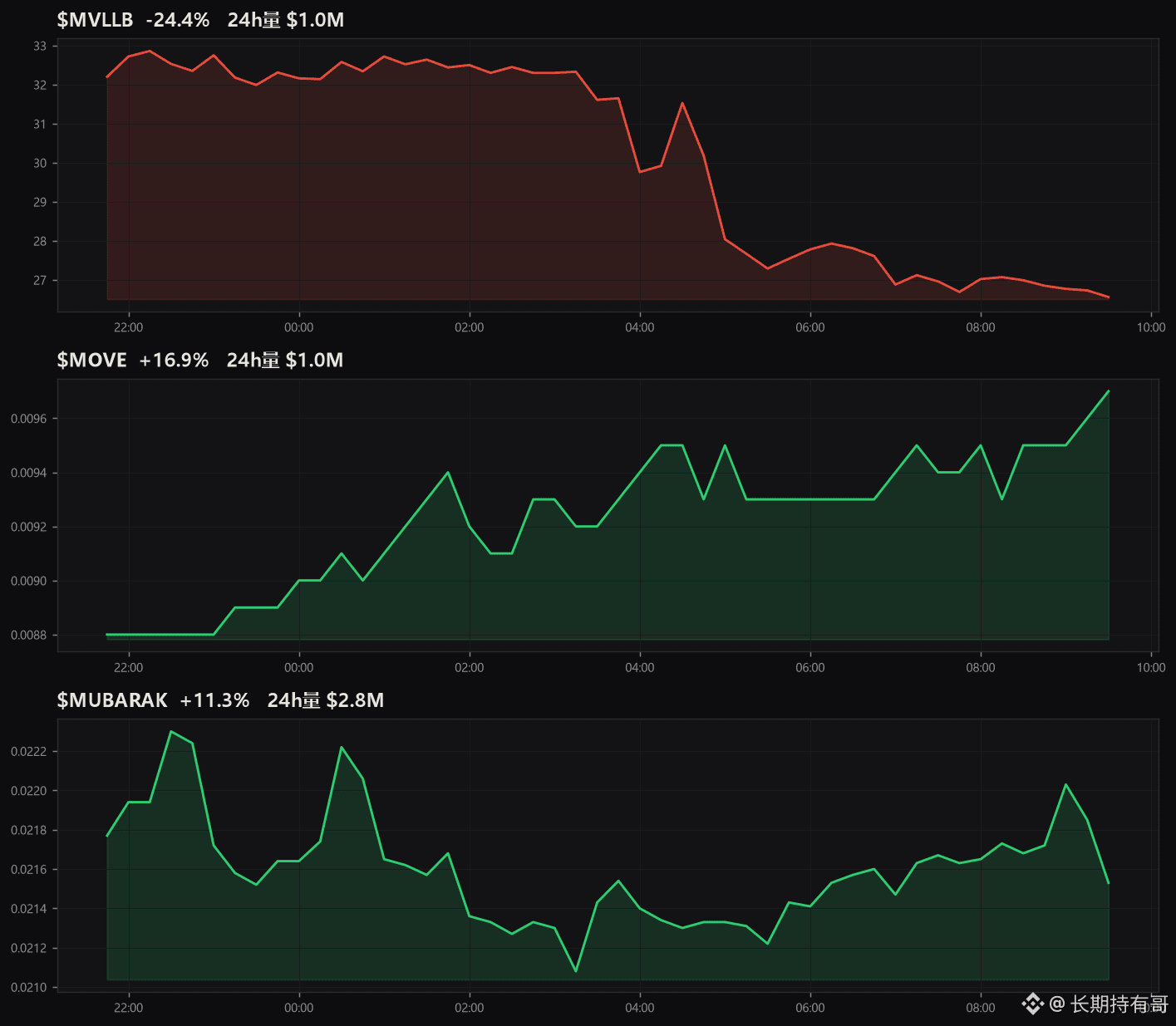Click the 08:00 time label under MUBARAK chart
Screen dimensions: 1176x1026
[x=981, y=1008]
